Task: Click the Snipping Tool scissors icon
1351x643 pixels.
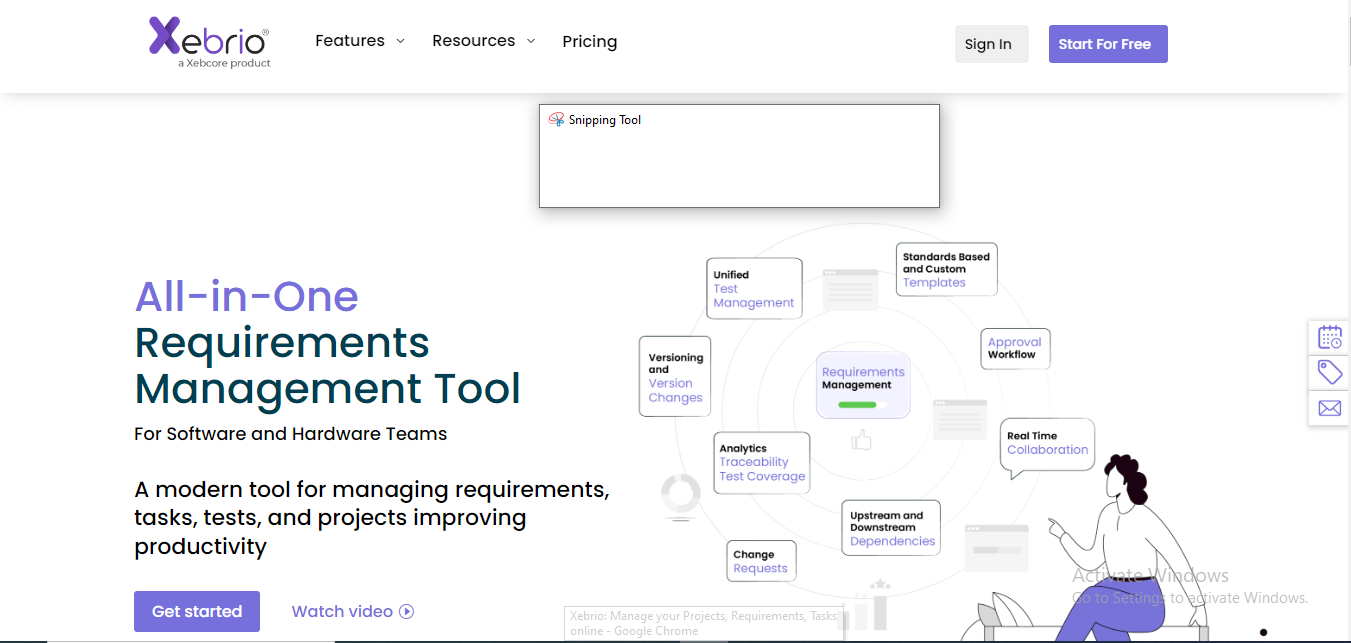Action: (557, 120)
